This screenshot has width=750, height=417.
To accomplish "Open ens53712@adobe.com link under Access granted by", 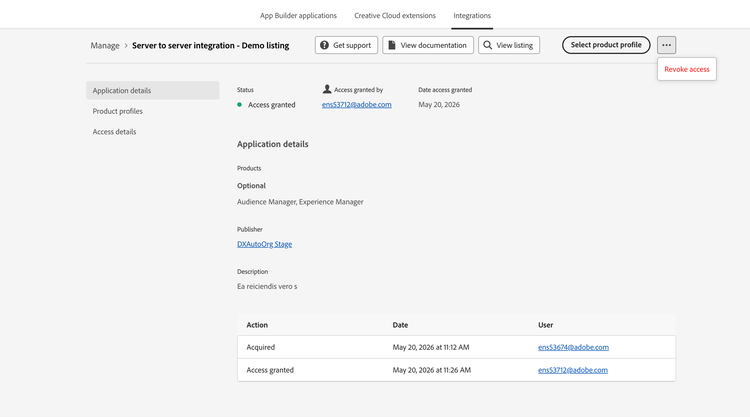I will coord(356,104).
